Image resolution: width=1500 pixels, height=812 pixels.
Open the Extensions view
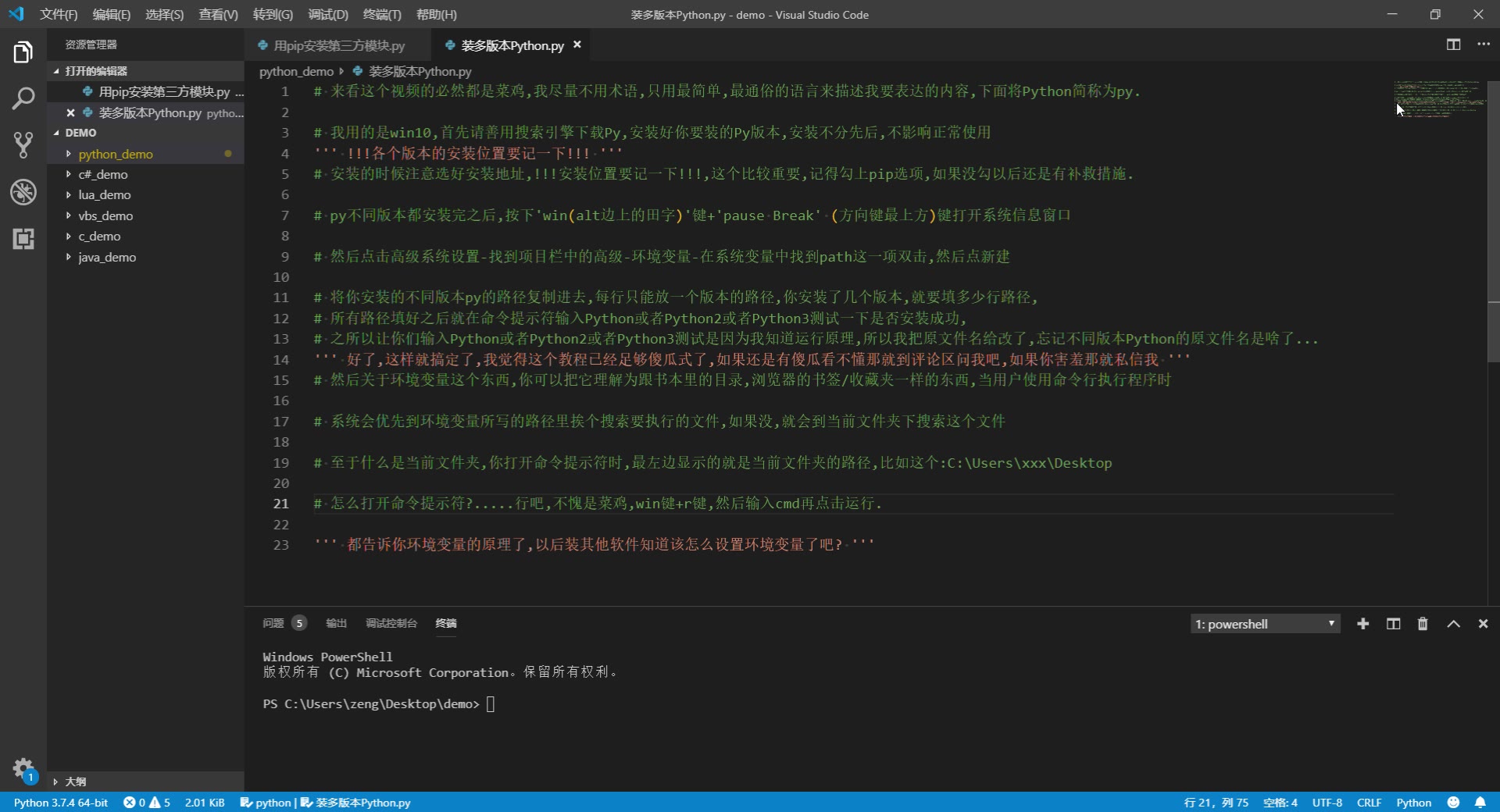pyautogui.click(x=23, y=239)
